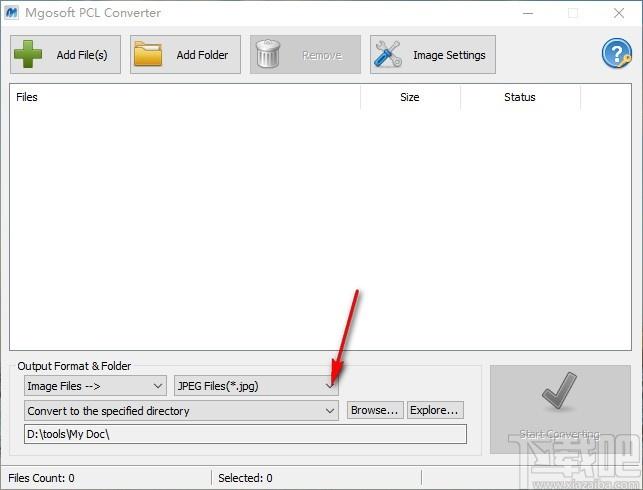Click the trash can Remove icon
This screenshot has width=643, height=490.
pos(268,54)
